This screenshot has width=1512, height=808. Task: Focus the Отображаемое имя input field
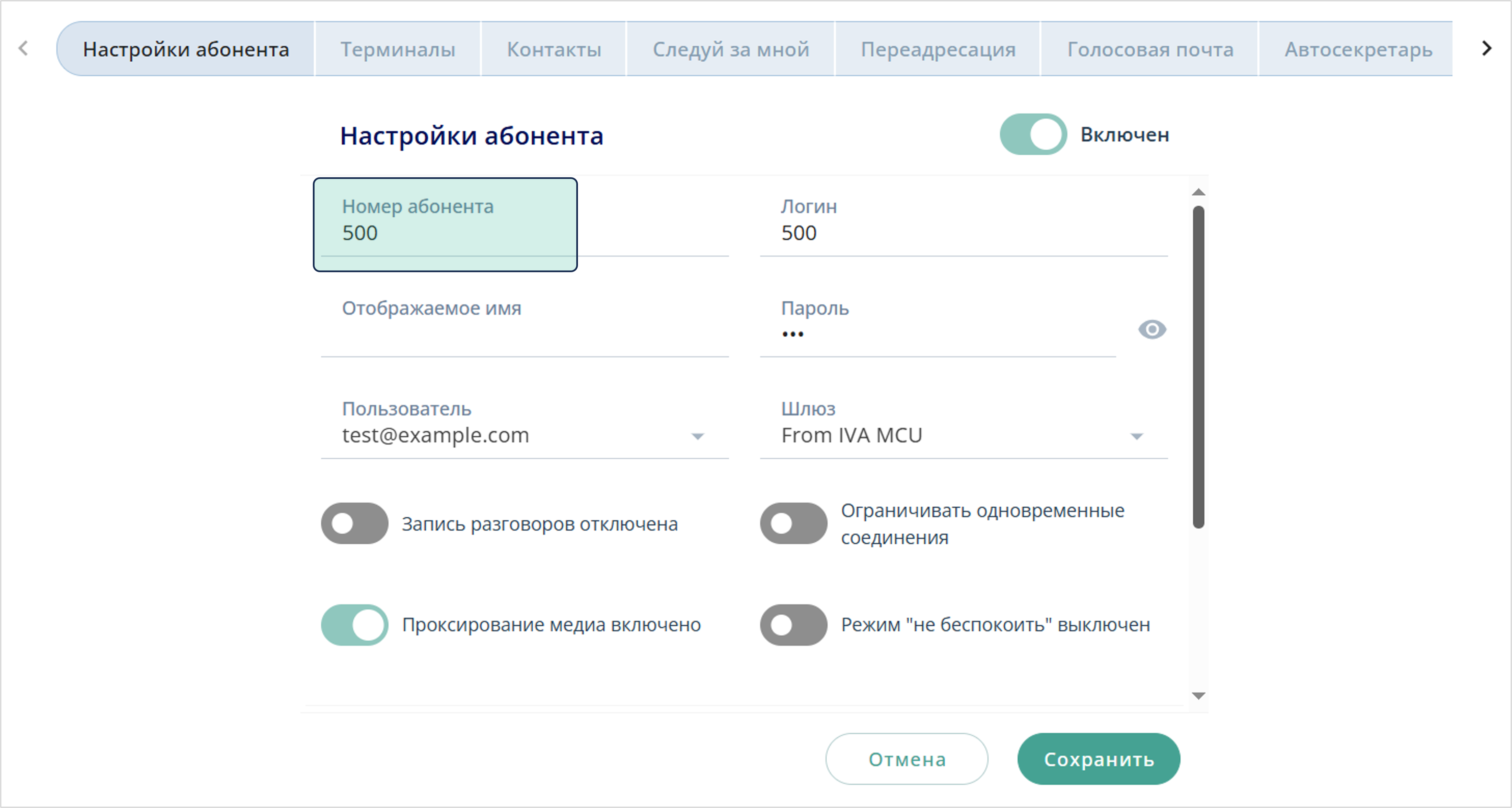[x=523, y=335]
